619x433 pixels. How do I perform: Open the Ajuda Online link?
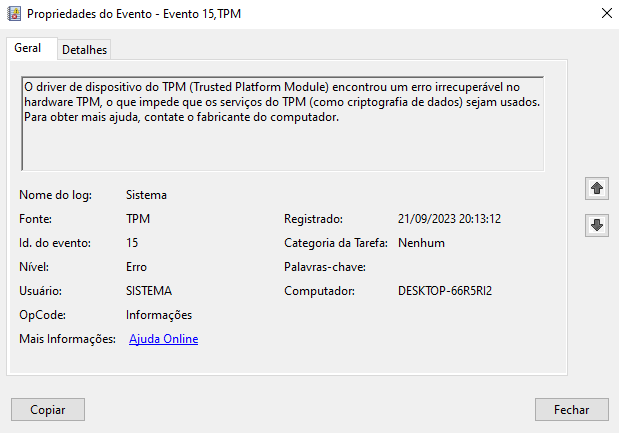[x=163, y=339]
